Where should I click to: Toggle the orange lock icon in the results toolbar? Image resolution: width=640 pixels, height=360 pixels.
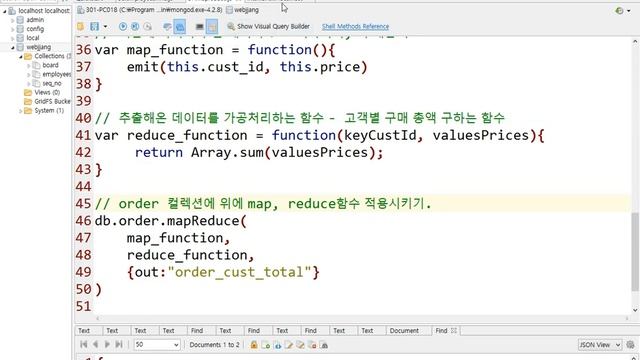point(254,345)
